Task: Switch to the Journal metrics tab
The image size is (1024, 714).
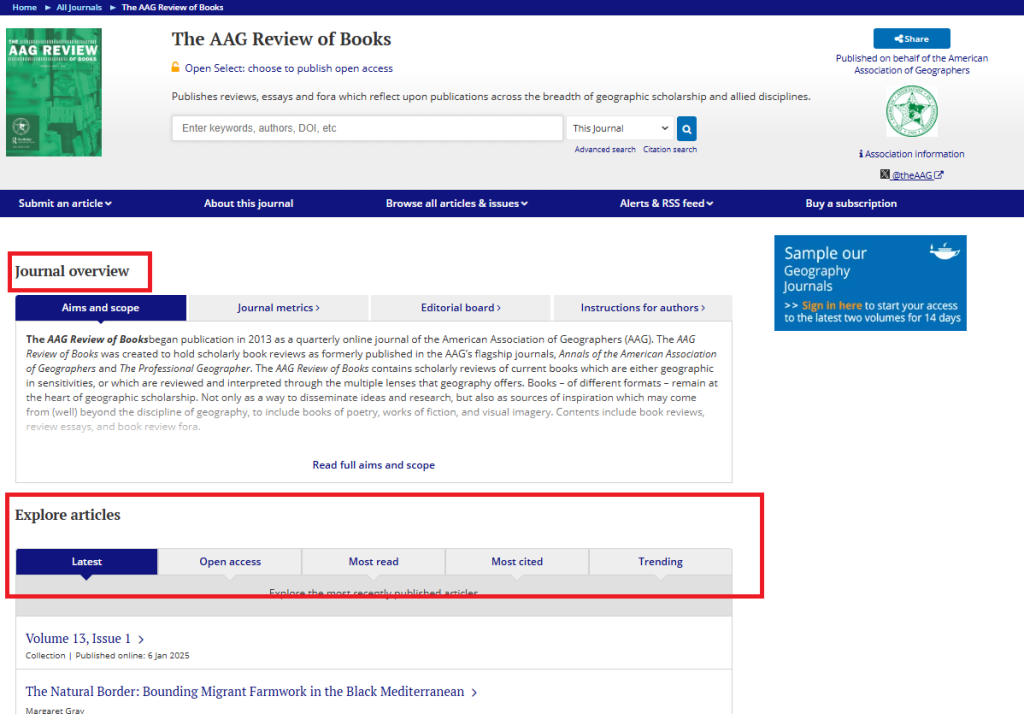Action: point(279,308)
